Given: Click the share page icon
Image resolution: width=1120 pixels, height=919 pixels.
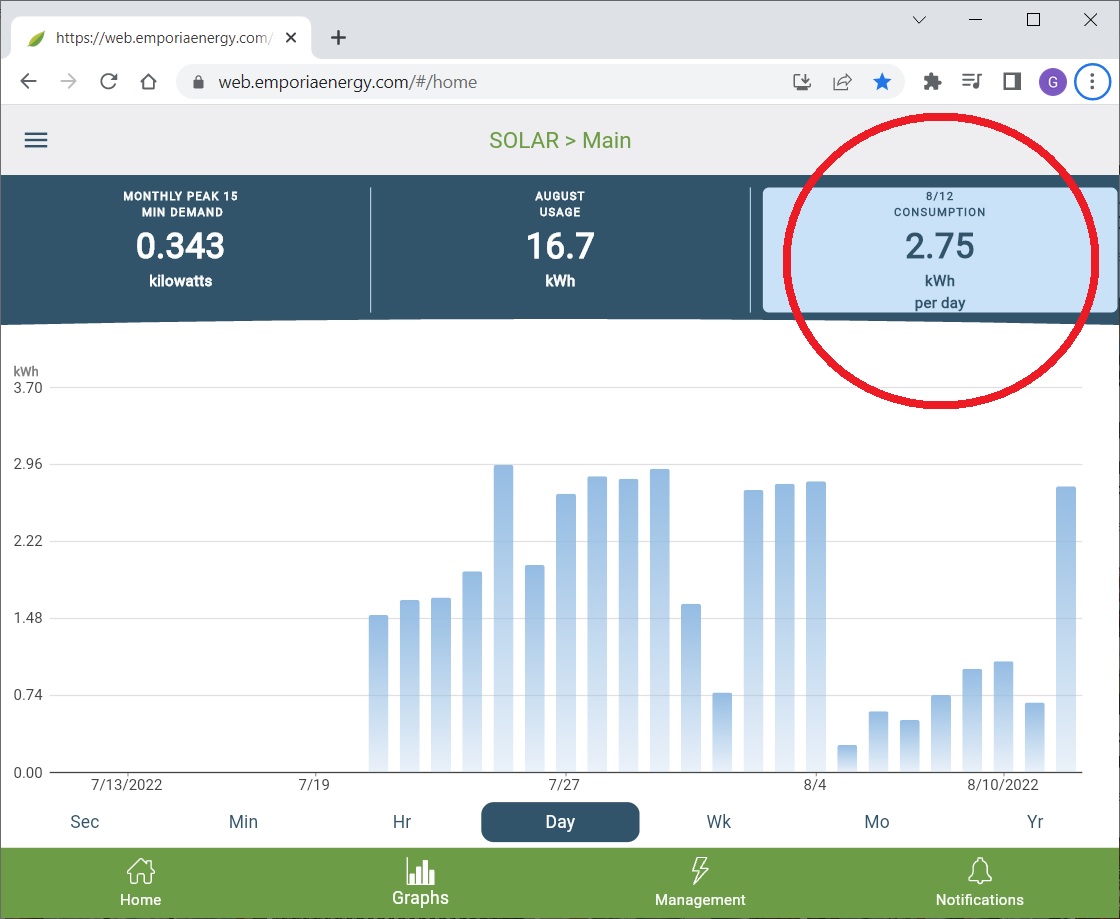Looking at the screenshot, I should tap(842, 82).
